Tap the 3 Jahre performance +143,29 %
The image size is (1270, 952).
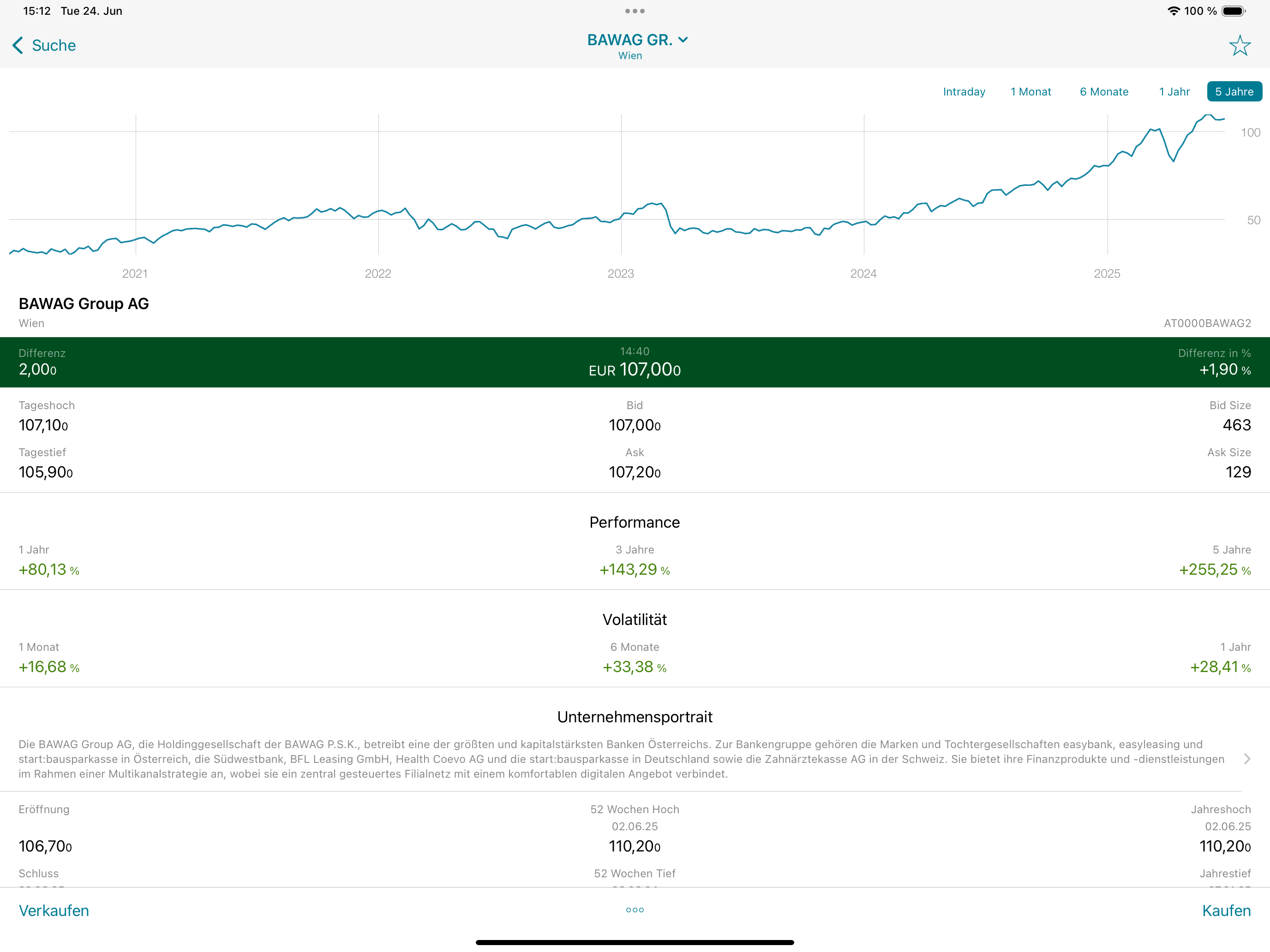click(x=635, y=569)
